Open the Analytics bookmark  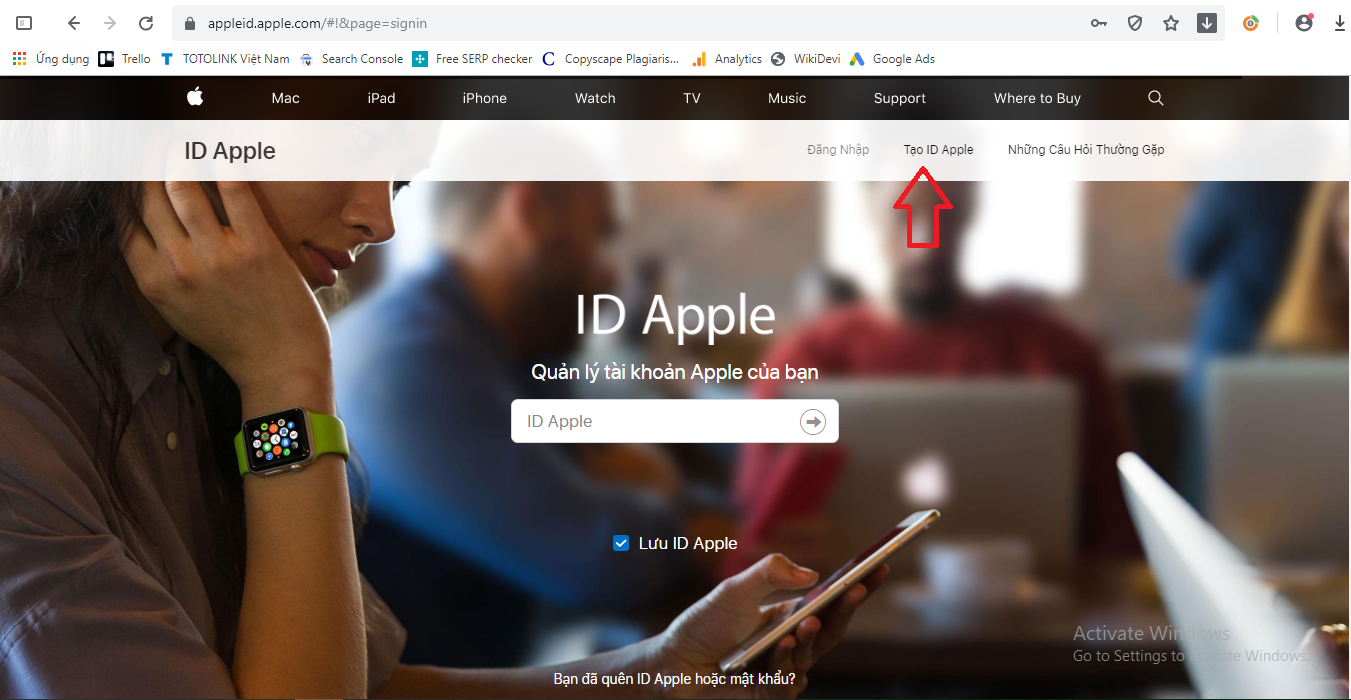point(727,59)
